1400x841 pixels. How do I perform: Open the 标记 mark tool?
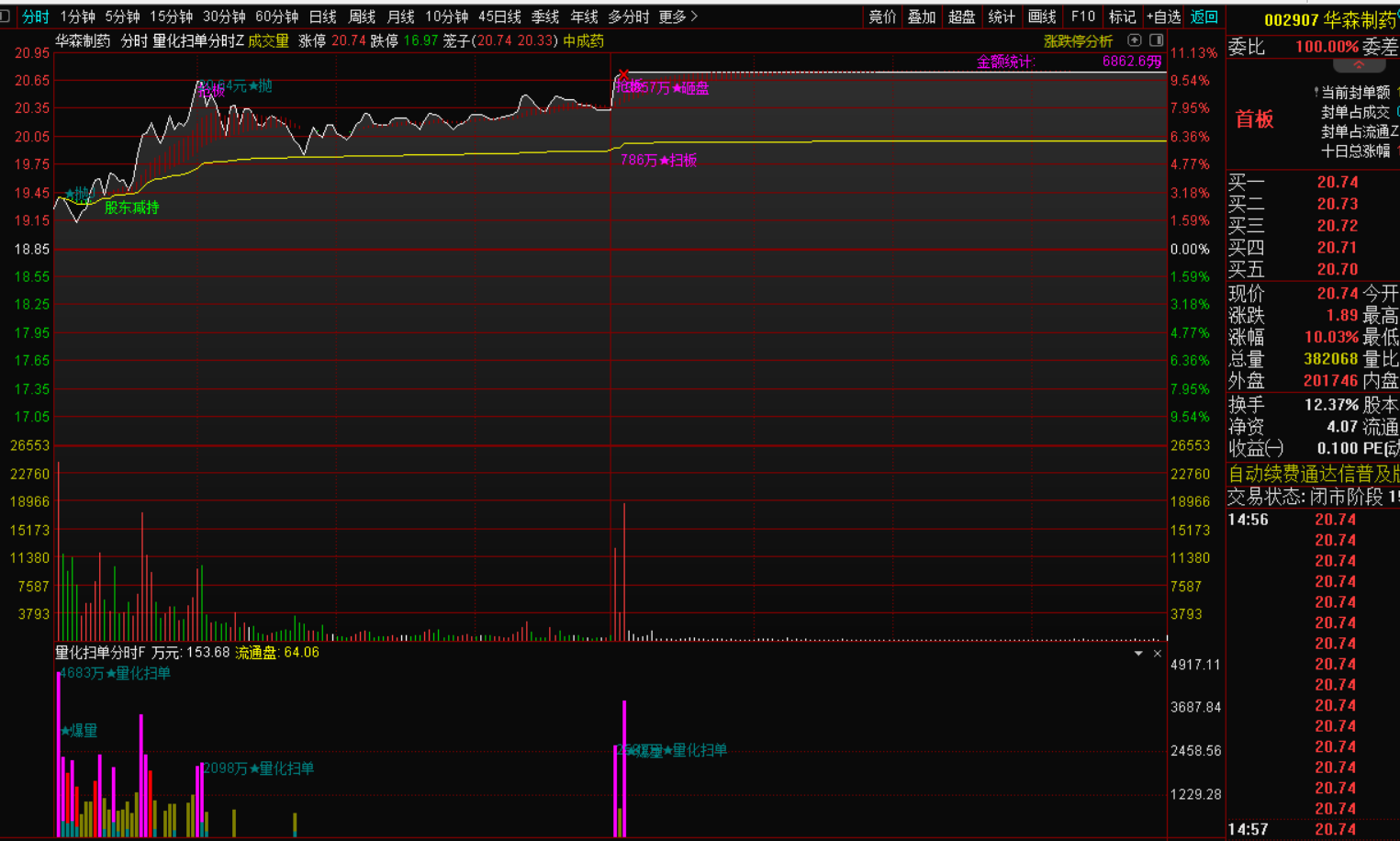1122,17
